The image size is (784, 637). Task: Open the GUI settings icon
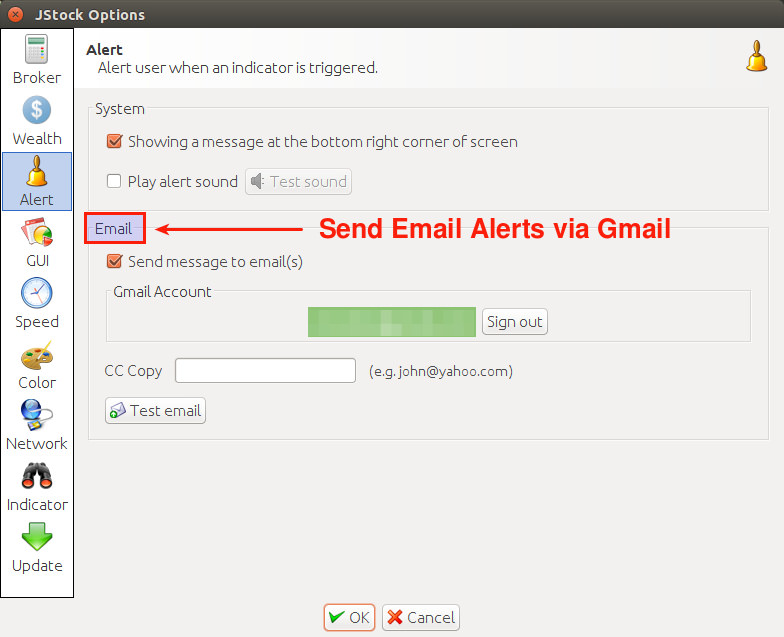click(36, 232)
